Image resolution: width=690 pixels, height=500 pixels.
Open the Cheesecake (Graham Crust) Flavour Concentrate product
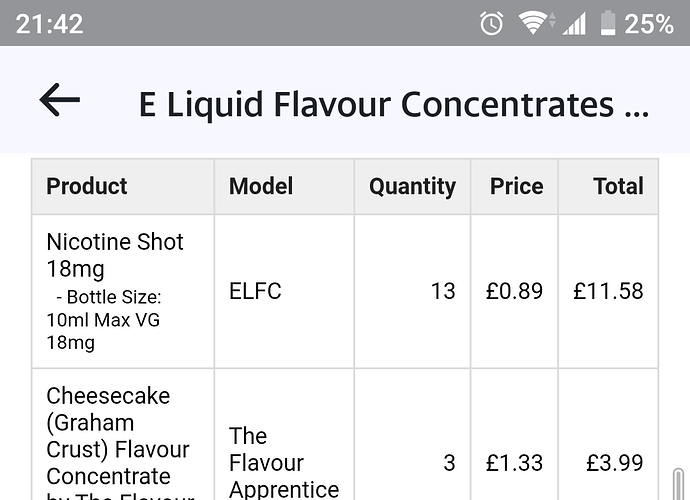click(x=121, y=442)
